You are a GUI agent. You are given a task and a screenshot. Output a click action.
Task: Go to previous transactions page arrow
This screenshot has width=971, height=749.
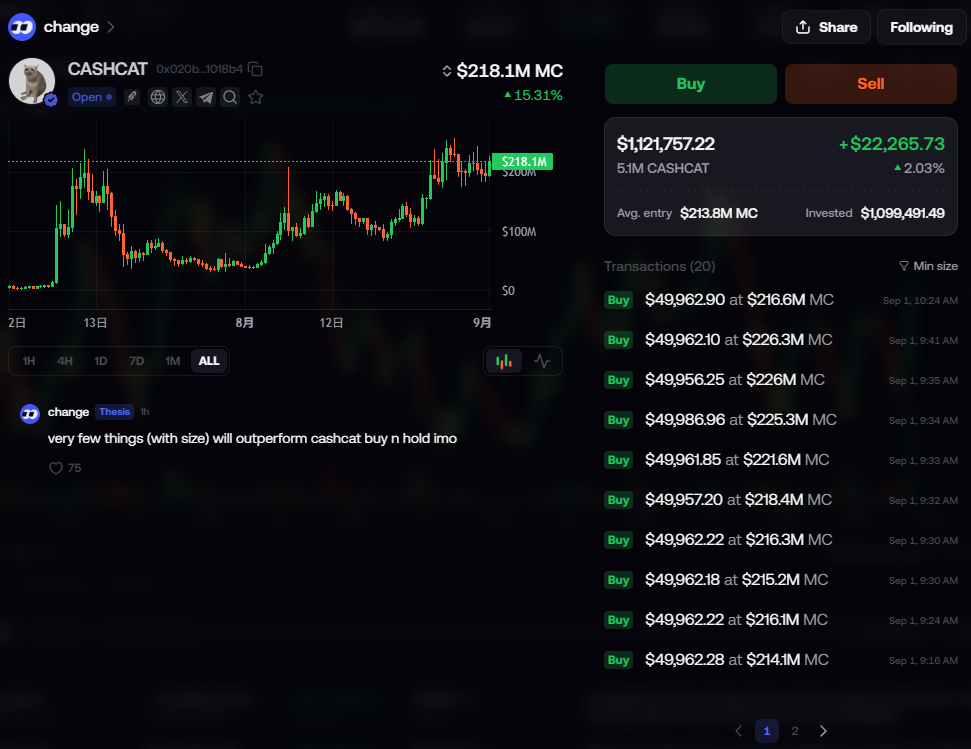pyautogui.click(x=739, y=731)
